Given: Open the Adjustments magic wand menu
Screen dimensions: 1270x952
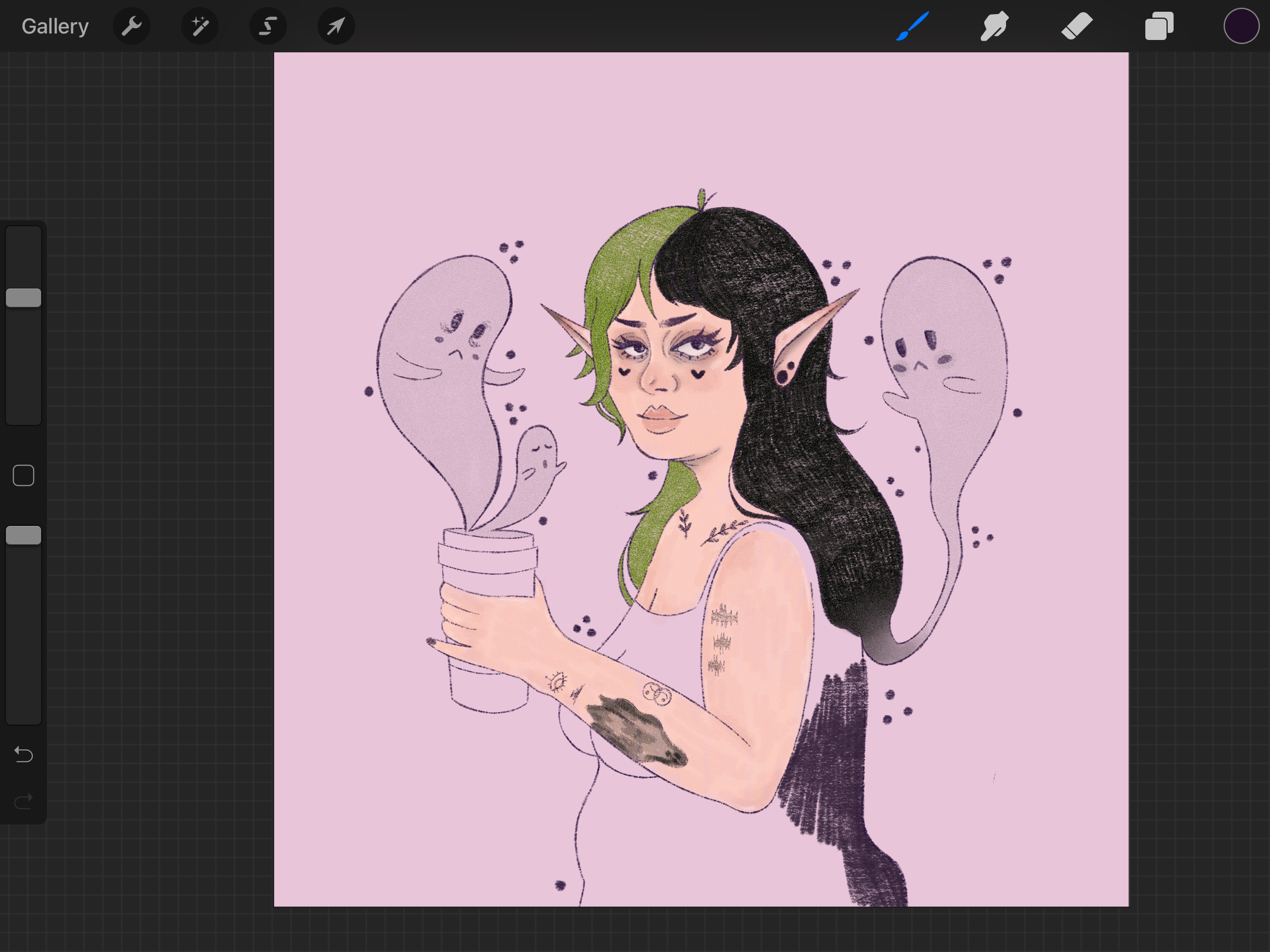Looking at the screenshot, I should 200,26.
